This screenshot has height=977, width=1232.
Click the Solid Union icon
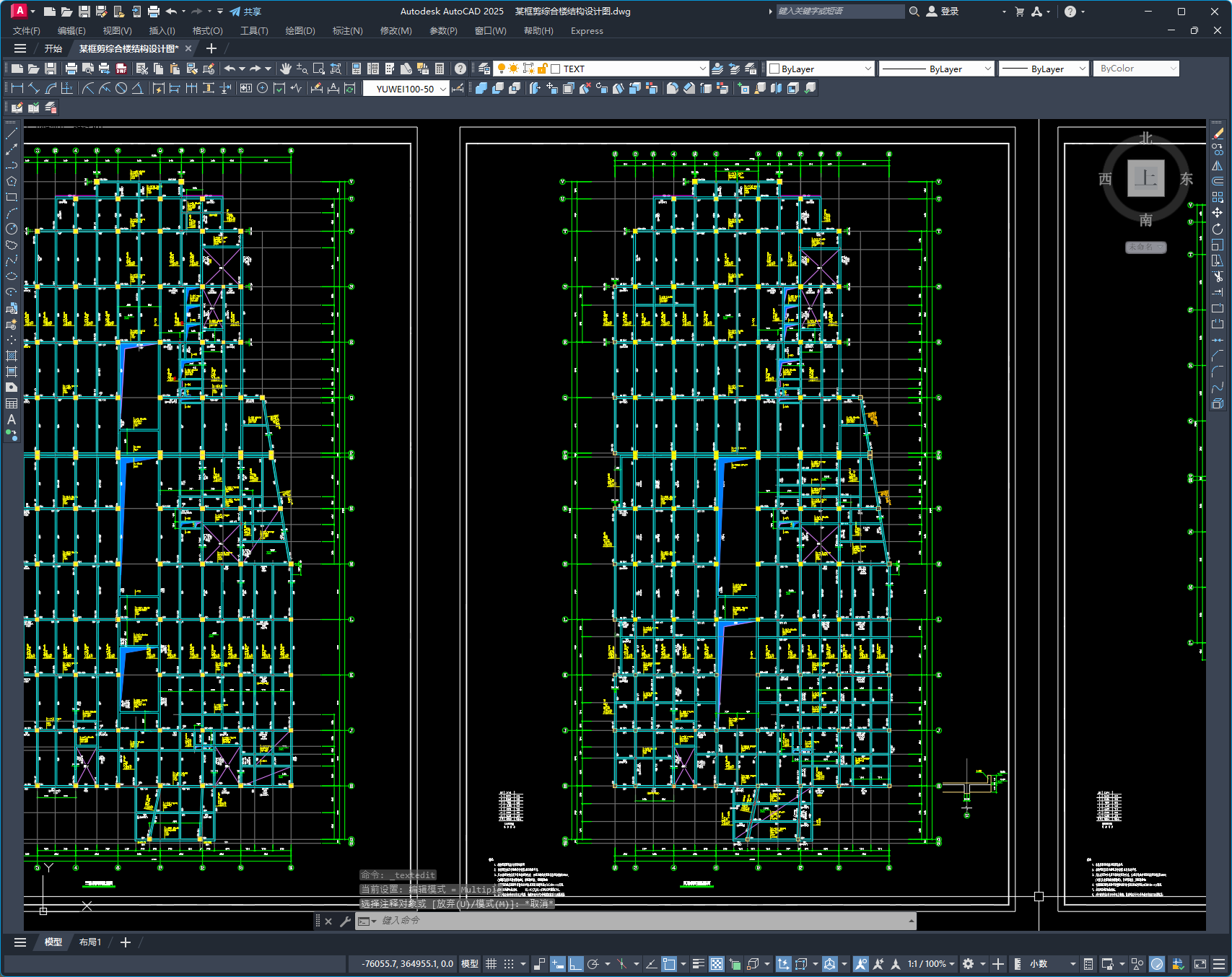pyautogui.click(x=481, y=88)
